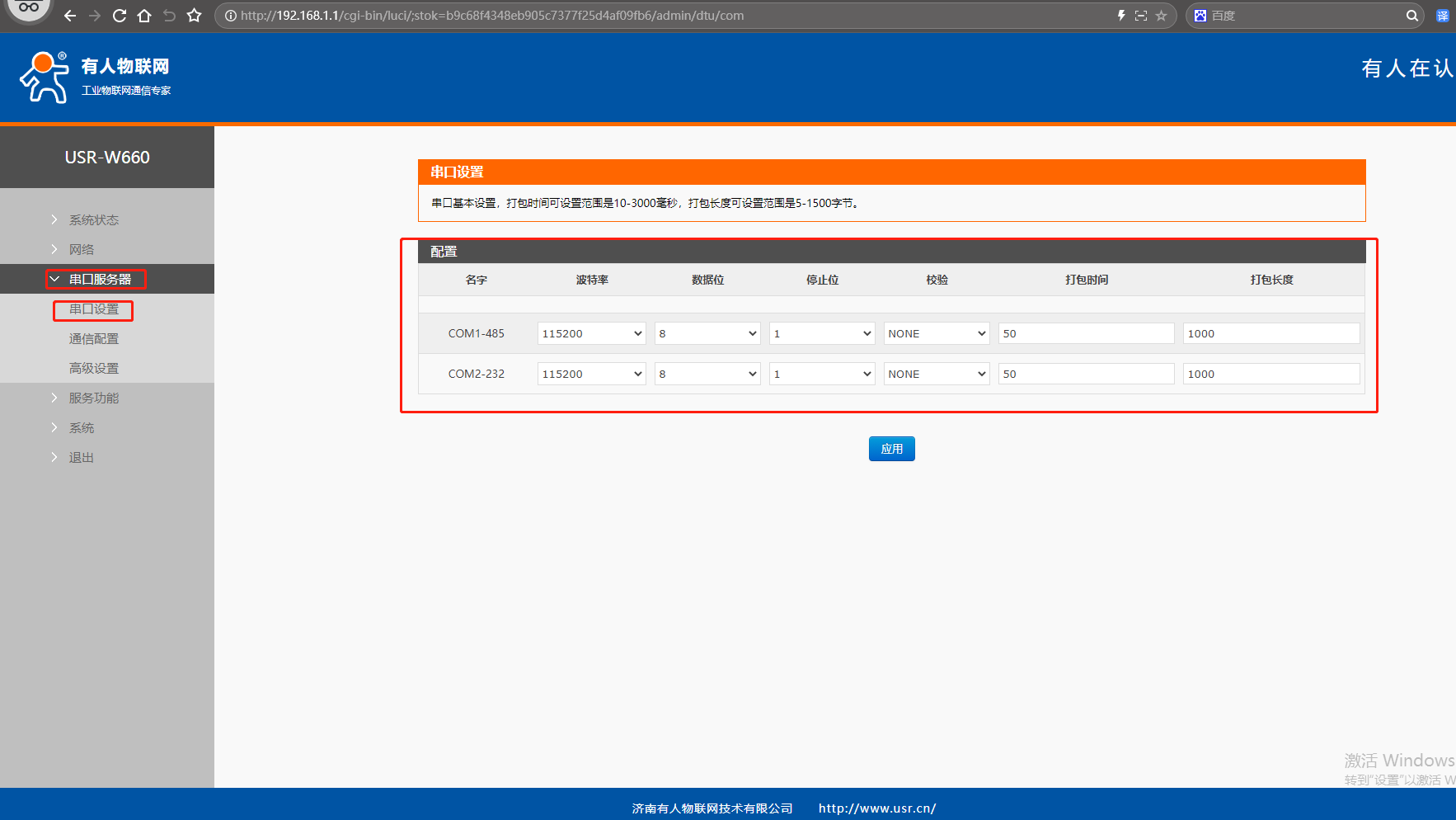Open 通信配置 submenu item
This screenshot has width=1456, height=820.
point(93,339)
